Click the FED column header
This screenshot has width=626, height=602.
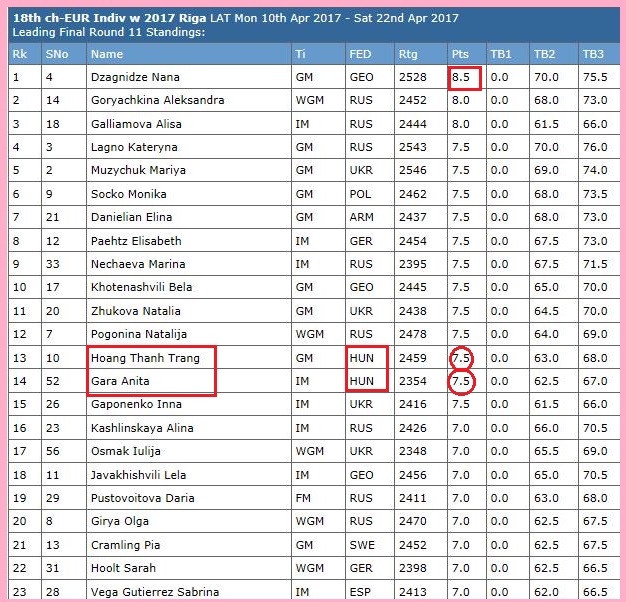click(361, 54)
